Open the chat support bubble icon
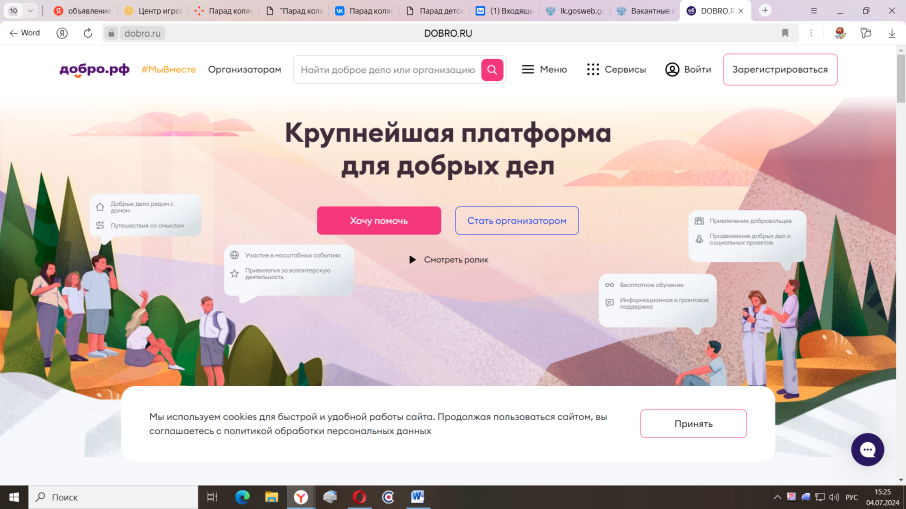Image resolution: width=906 pixels, height=509 pixels. tap(867, 449)
